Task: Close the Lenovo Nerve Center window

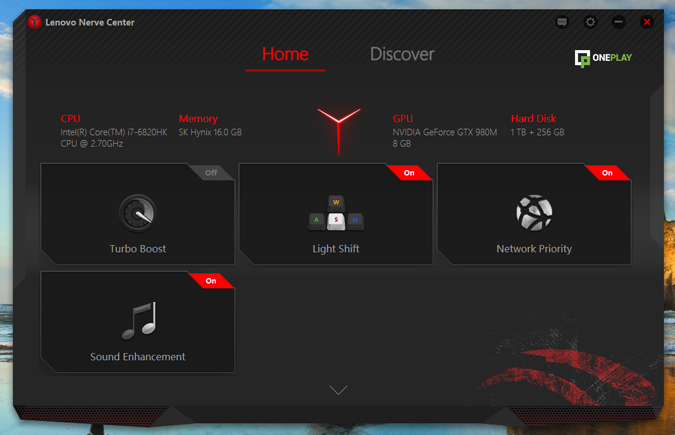Action: point(647,22)
